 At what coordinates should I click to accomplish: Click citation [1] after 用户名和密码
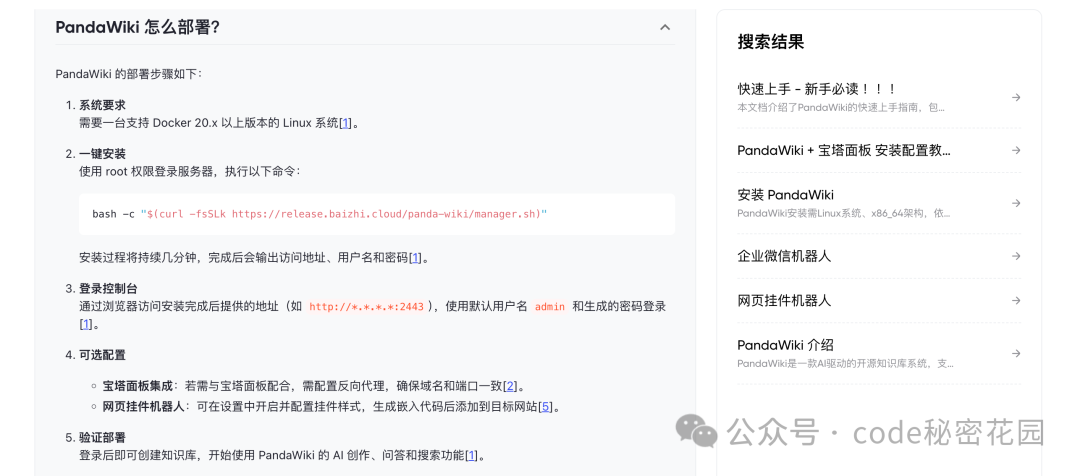pos(415,258)
